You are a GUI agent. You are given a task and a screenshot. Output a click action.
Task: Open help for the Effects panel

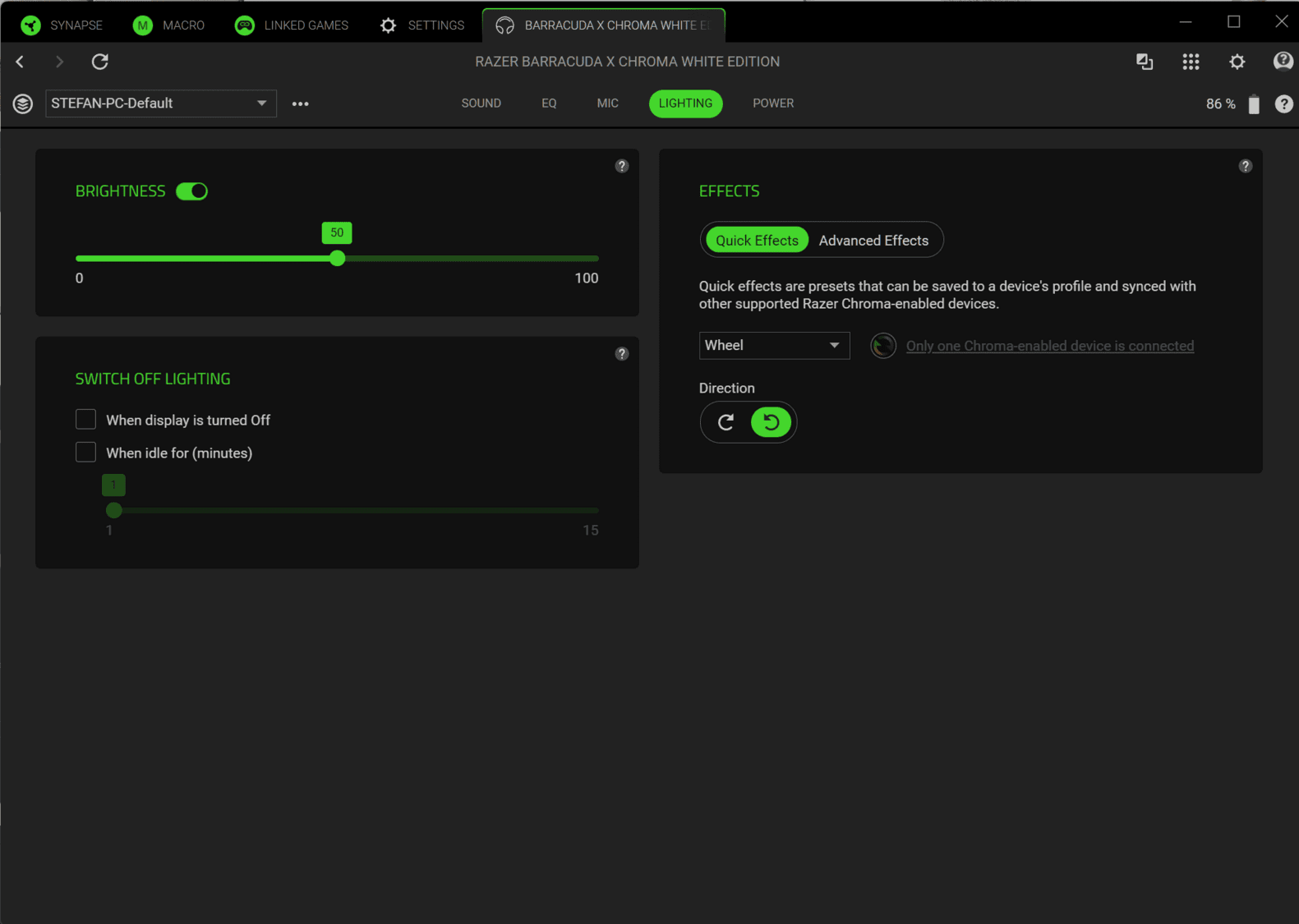(x=1246, y=166)
